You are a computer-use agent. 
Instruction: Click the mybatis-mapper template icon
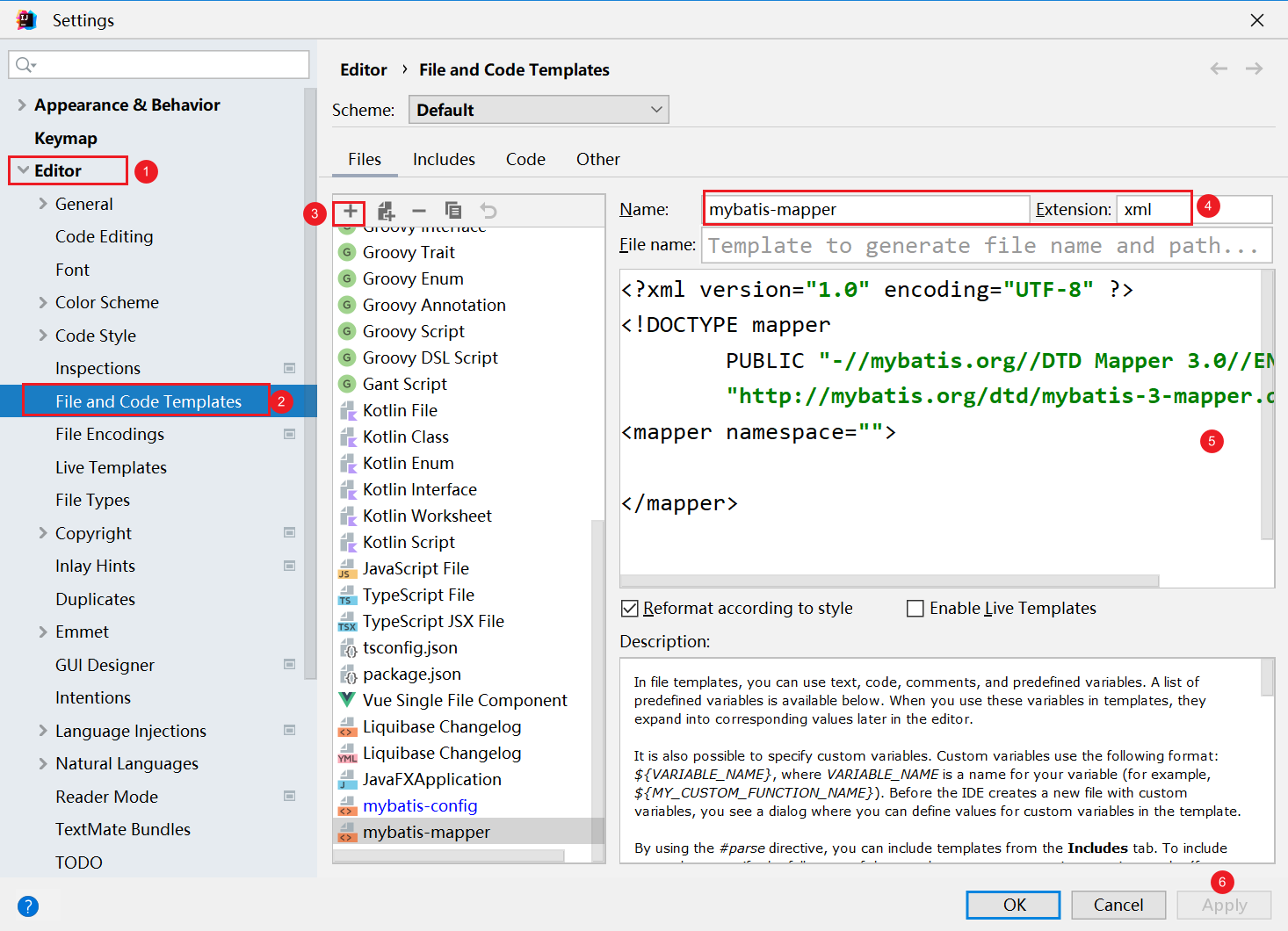347,832
